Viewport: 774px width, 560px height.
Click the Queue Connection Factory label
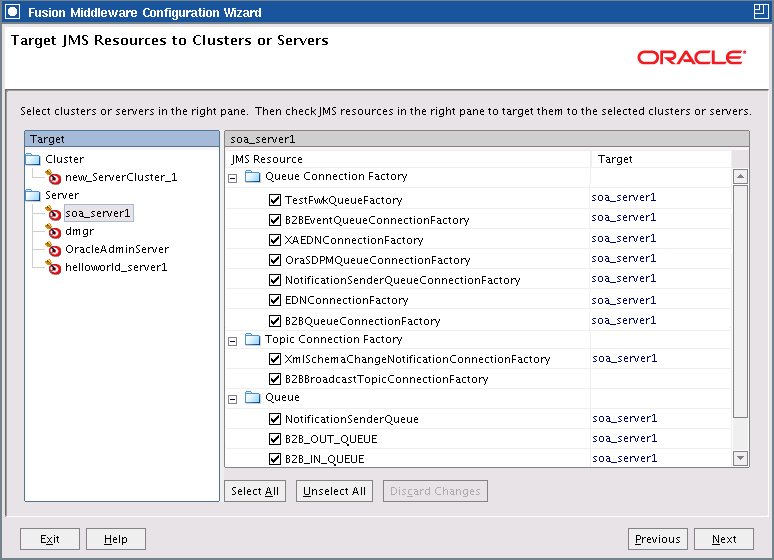pos(336,176)
